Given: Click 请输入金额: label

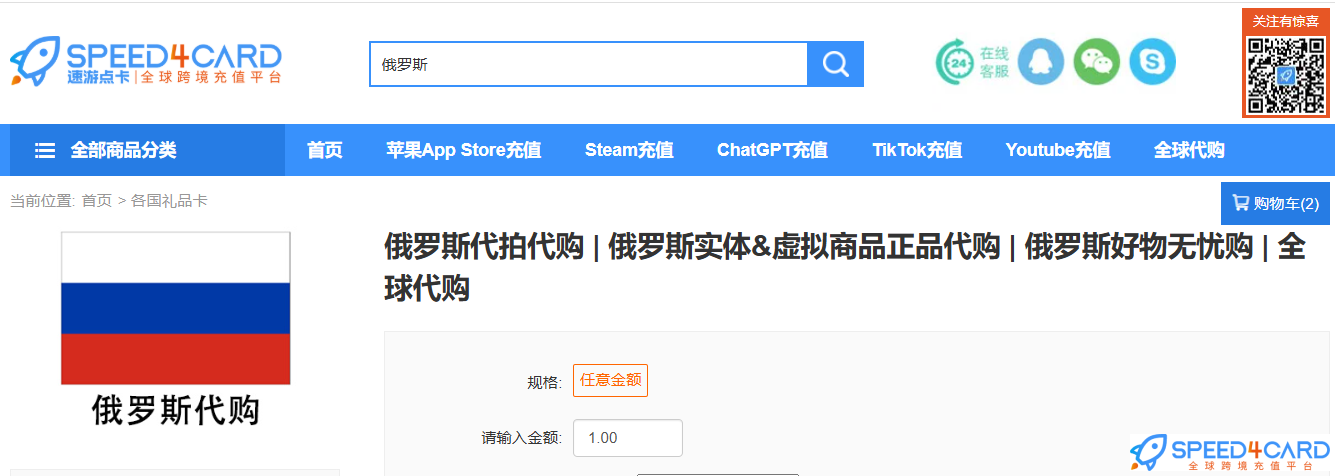Looking at the screenshot, I should (522, 438).
